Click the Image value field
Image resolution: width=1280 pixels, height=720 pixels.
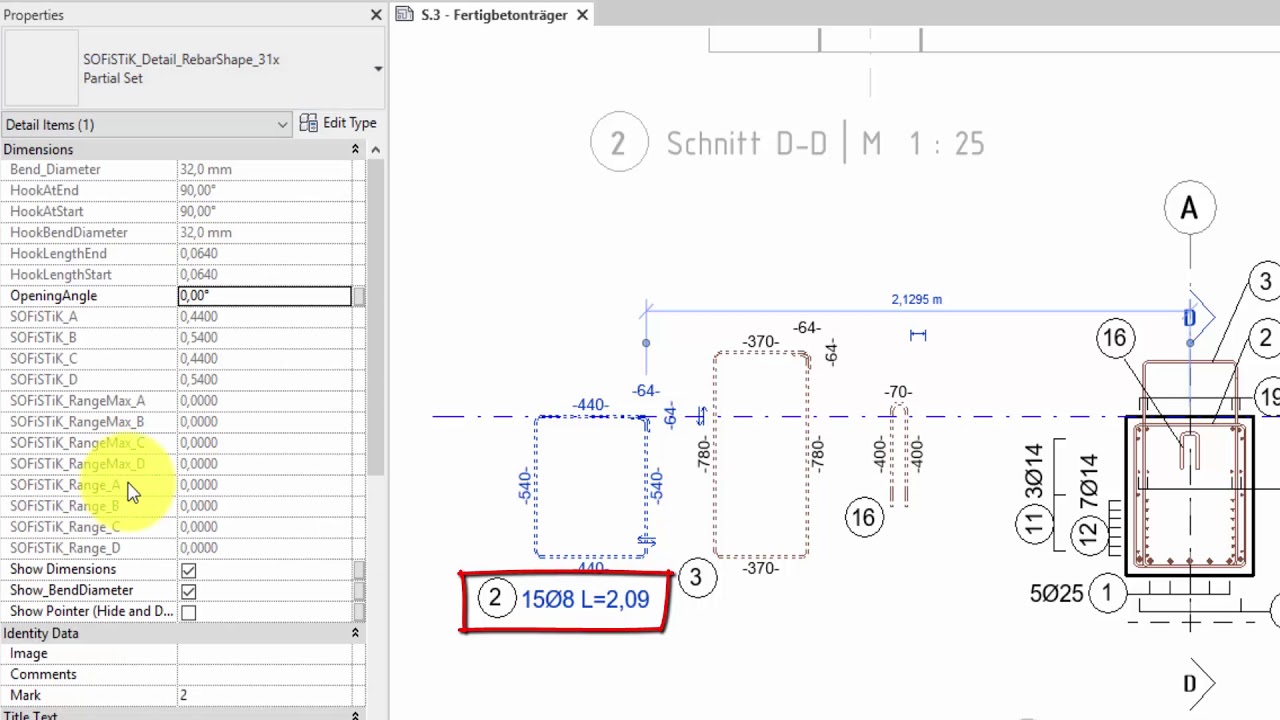point(265,653)
